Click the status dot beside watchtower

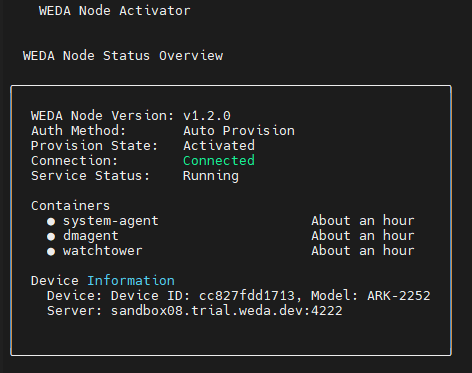(51, 251)
